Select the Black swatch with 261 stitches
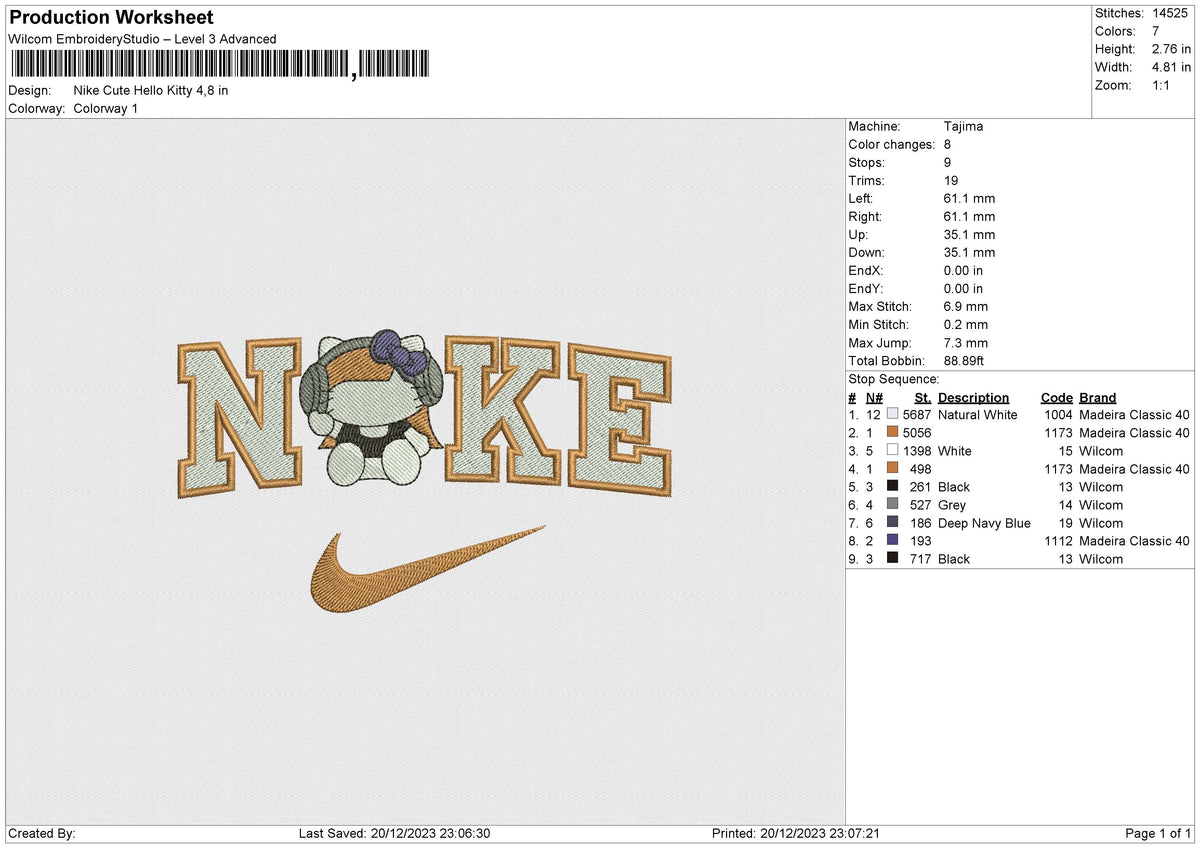1200x848 pixels. point(892,486)
